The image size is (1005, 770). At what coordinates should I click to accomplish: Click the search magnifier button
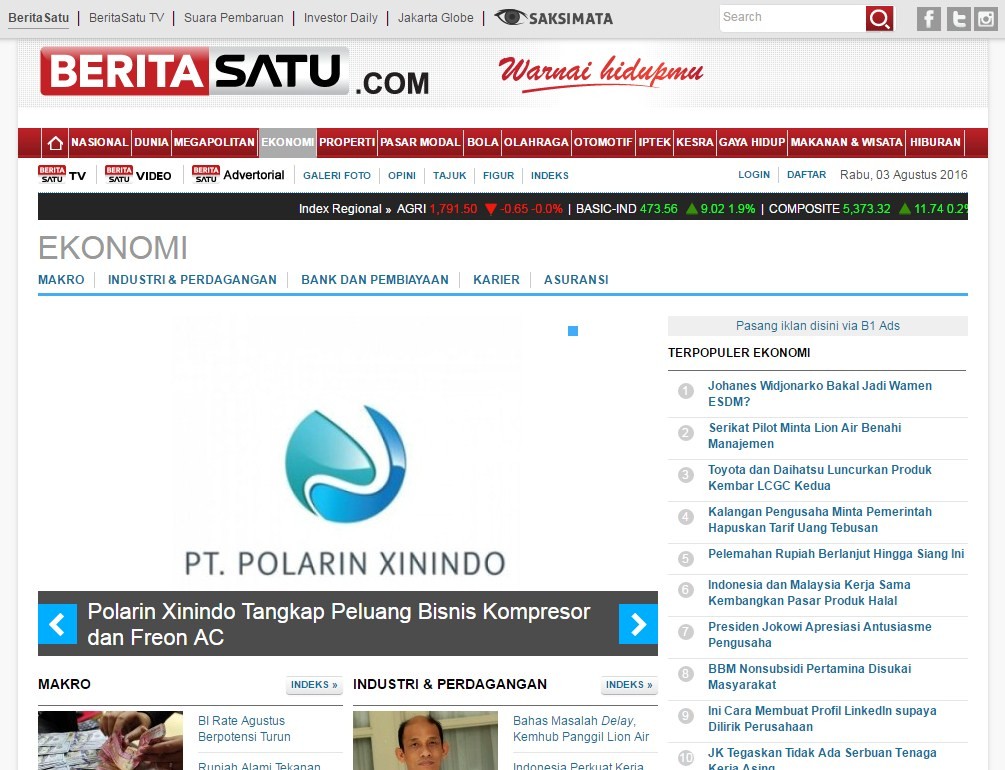pyautogui.click(x=879, y=18)
